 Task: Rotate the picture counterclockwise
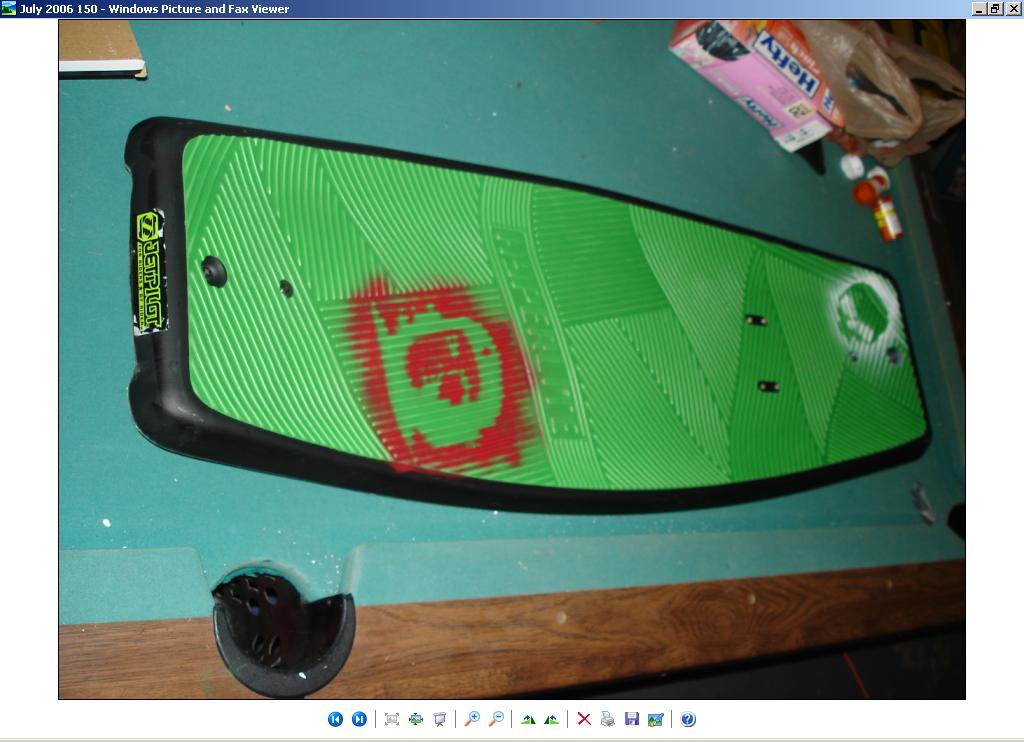(551, 719)
